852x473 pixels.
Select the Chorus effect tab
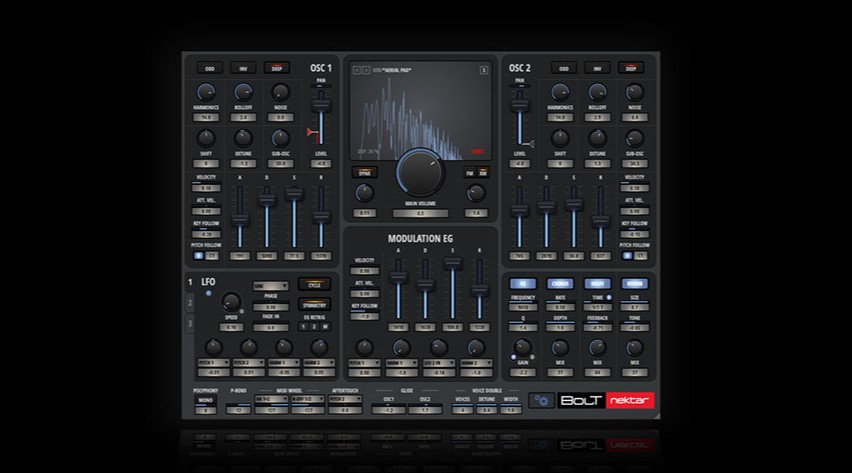(560, 284)
